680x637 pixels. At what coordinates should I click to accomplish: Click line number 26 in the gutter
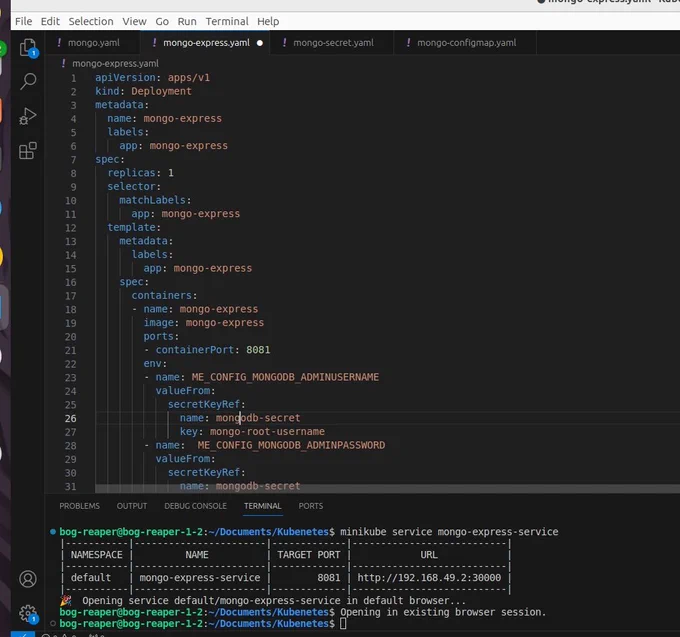click(x=71, y=418)
